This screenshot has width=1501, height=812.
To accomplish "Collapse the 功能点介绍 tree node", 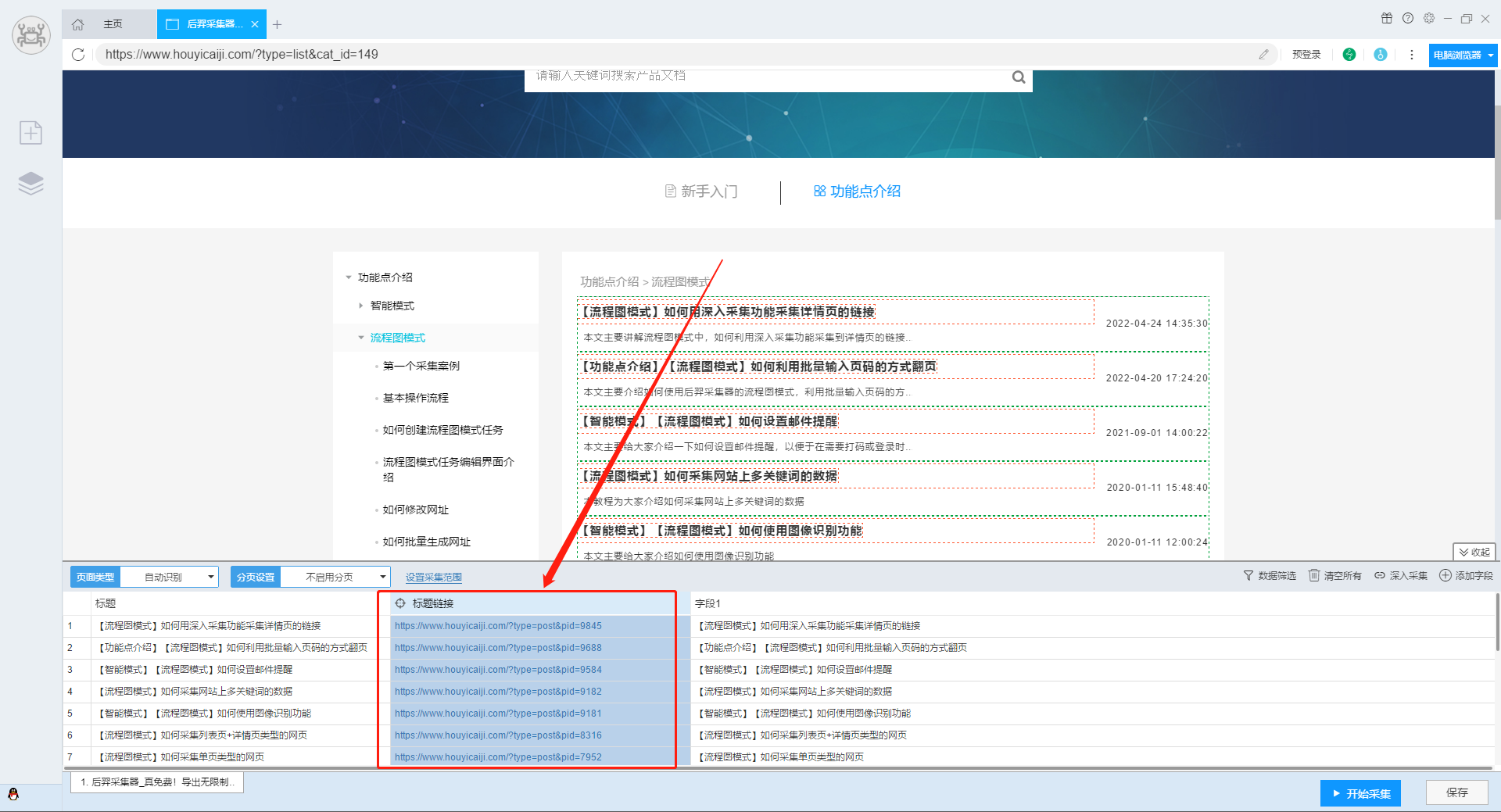I will pyautogui.click(x=349, y=277).
